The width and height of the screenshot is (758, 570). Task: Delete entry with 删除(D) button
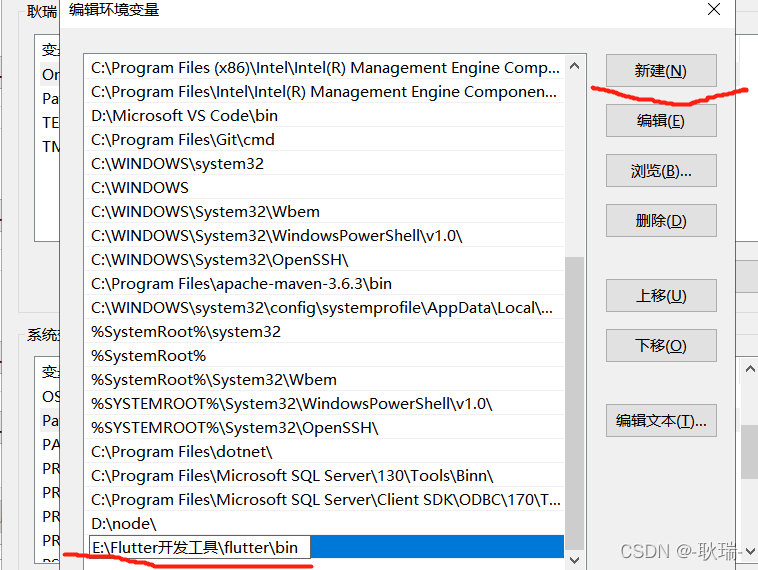(661, 220)
